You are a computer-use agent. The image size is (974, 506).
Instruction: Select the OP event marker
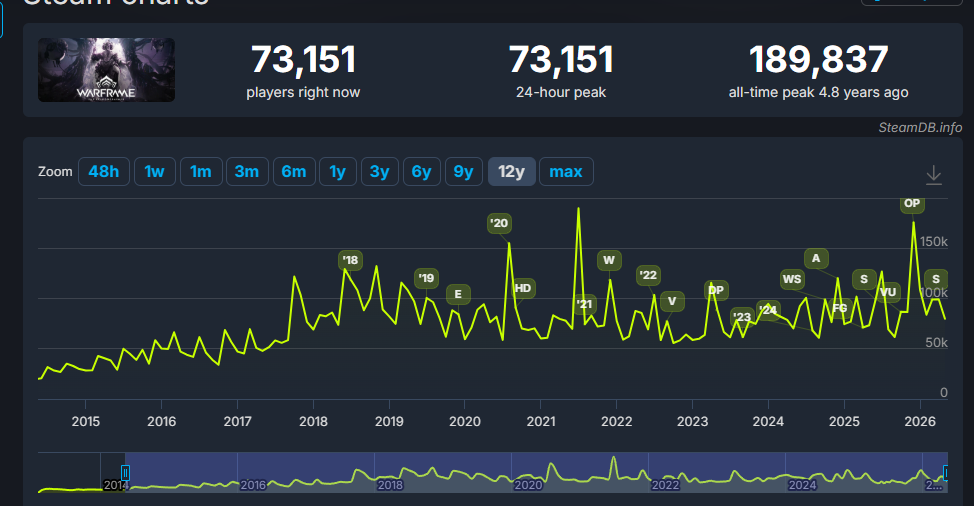[x=912, y=204]
